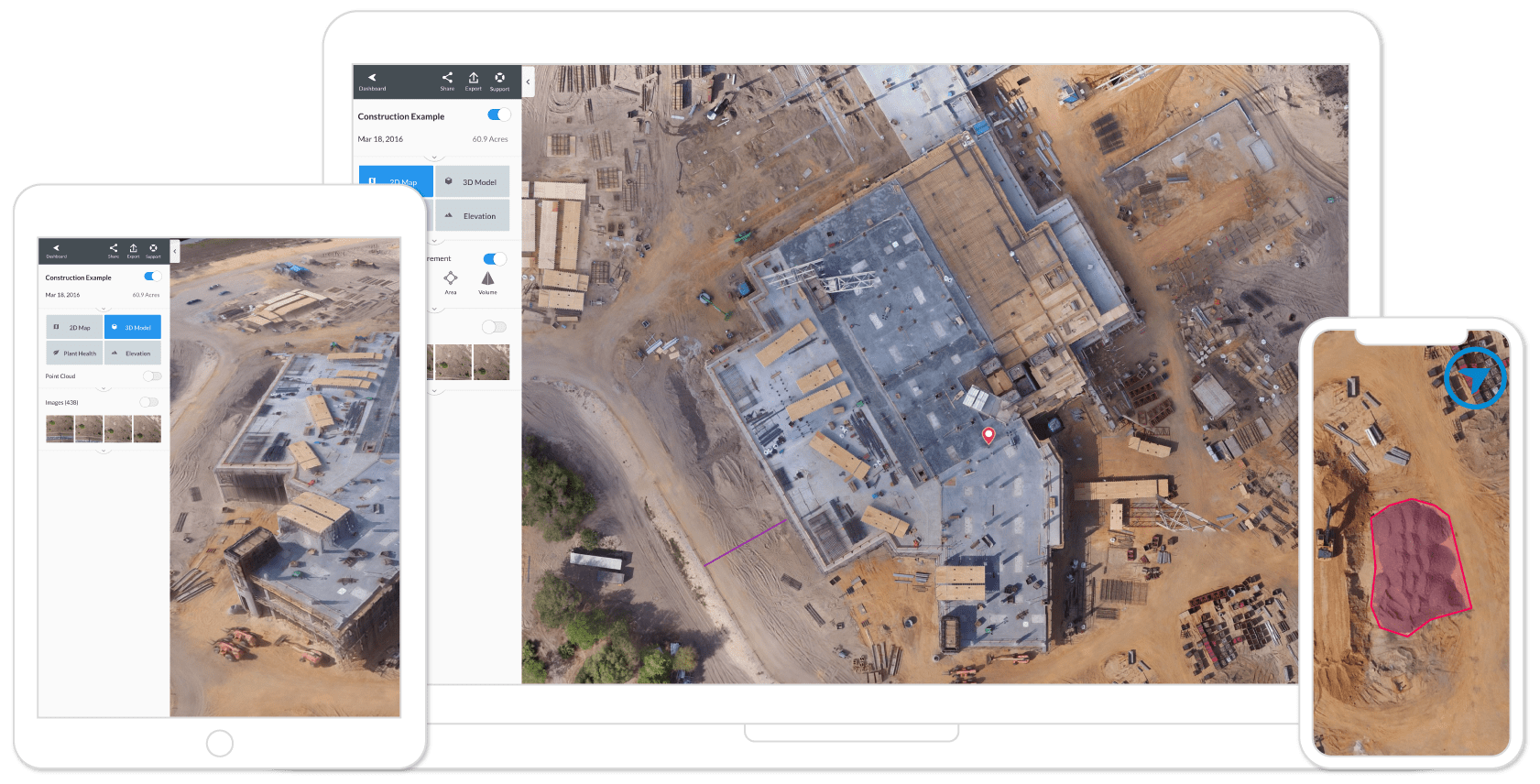The height and width of the screenshot is (784, 1540).
Task: Open the fourth image thumbnail on the tablet
Action: click(147, 429)
